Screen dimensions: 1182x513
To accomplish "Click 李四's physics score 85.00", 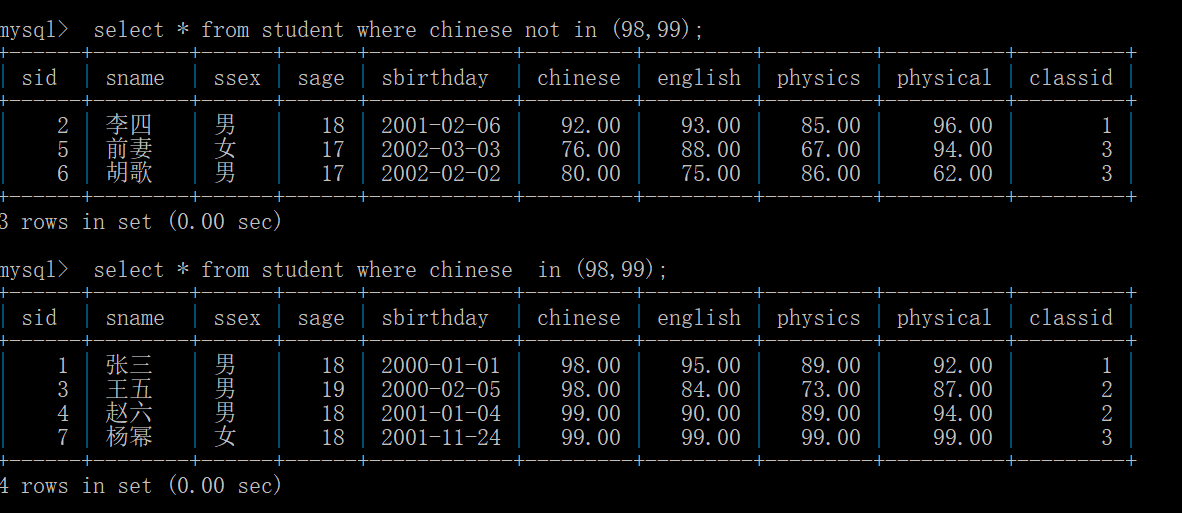I will [830, 125].
